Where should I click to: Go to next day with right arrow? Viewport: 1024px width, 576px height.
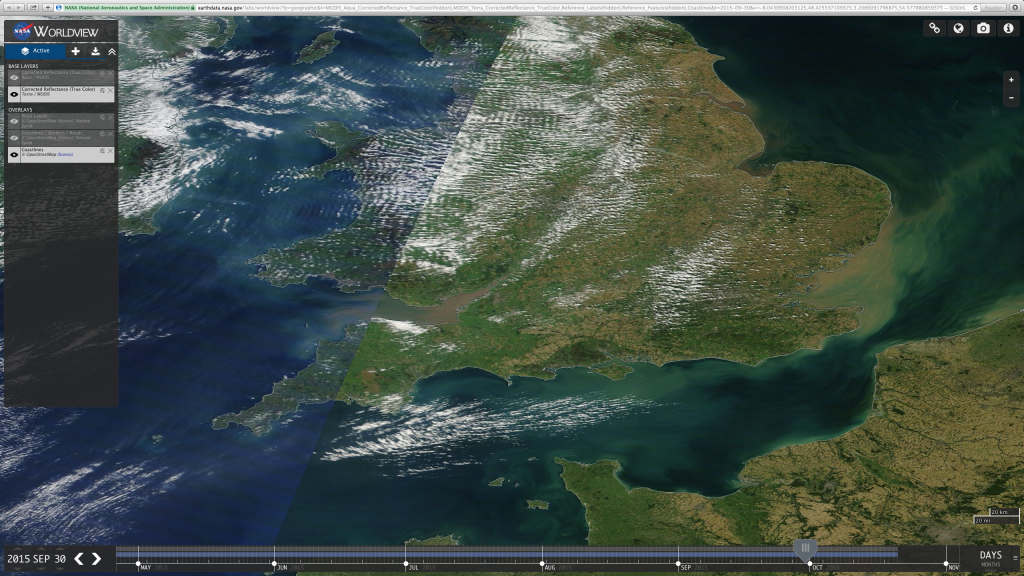tap(97, 558)
